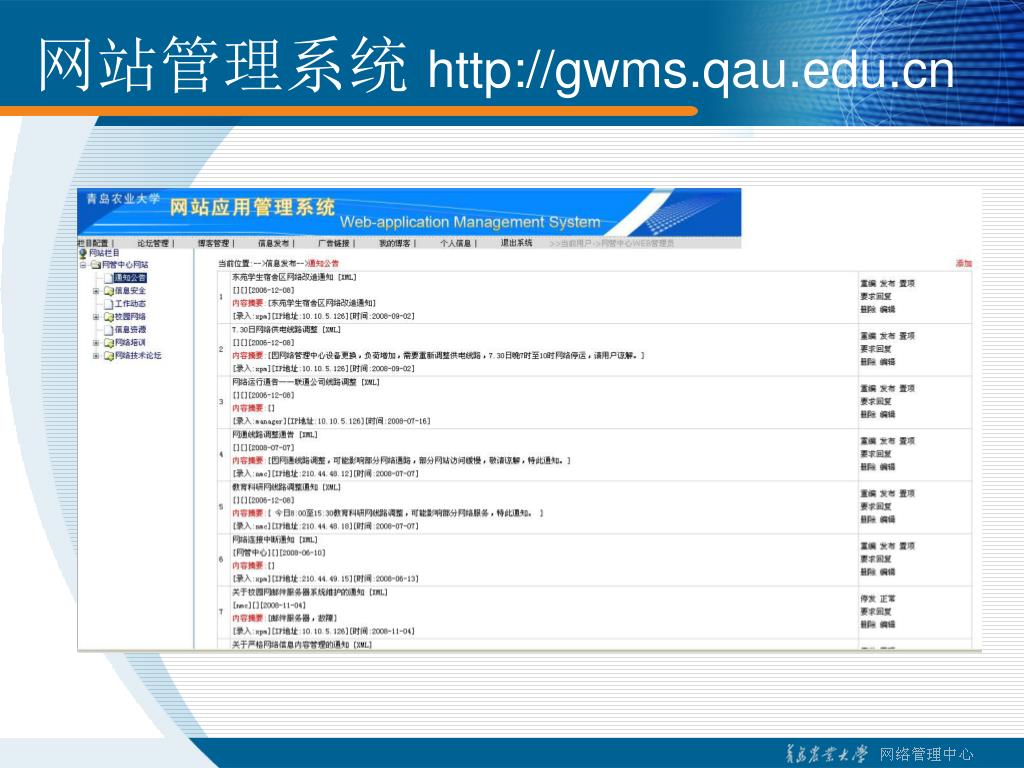1024x768 pixels.
Task: Click 发布 for article row 1
Action: click(888, 283)
